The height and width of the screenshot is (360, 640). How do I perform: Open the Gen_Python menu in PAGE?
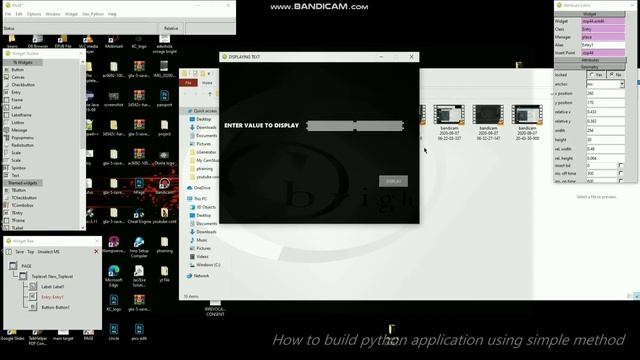tap(93, 14)
